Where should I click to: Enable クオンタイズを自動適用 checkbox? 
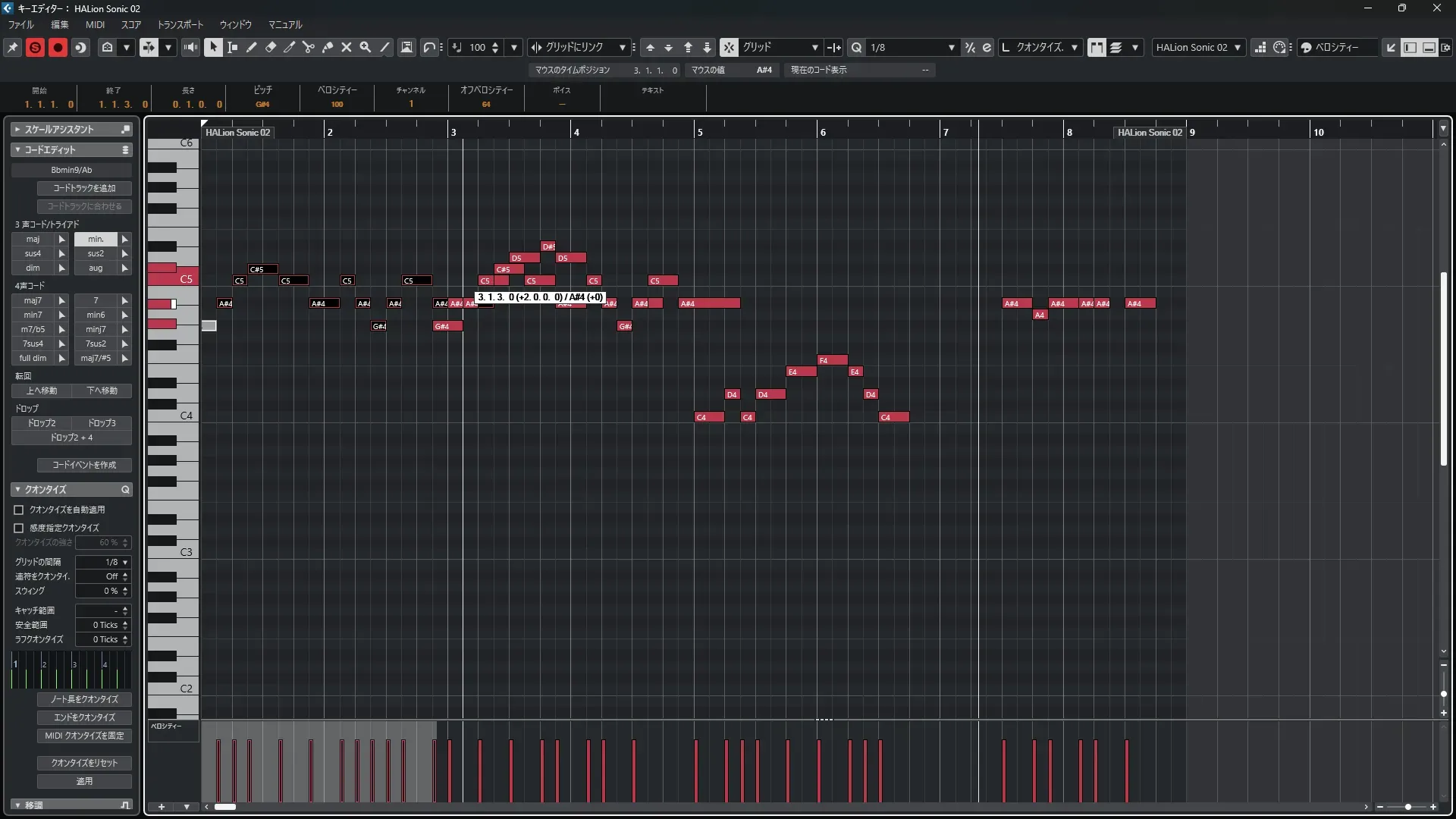tap(19, 510)
